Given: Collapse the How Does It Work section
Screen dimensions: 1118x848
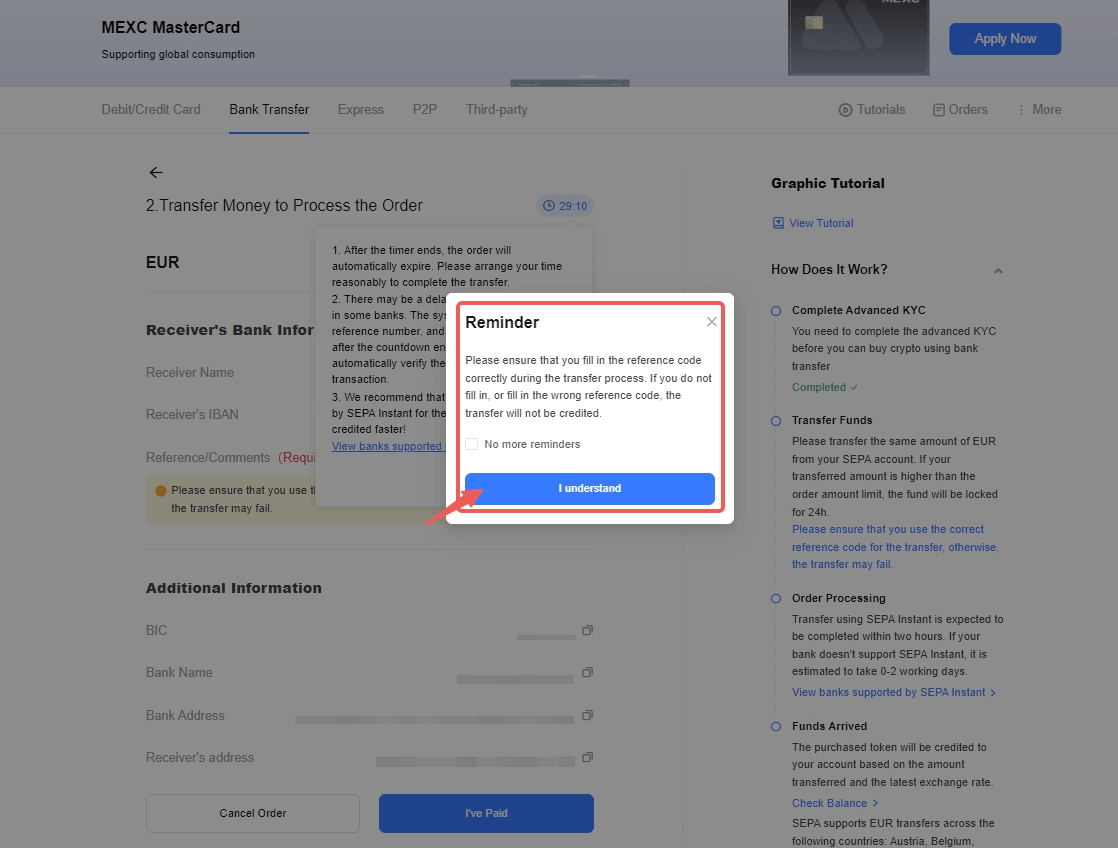Looking at the screenshot, I should 998,271.
